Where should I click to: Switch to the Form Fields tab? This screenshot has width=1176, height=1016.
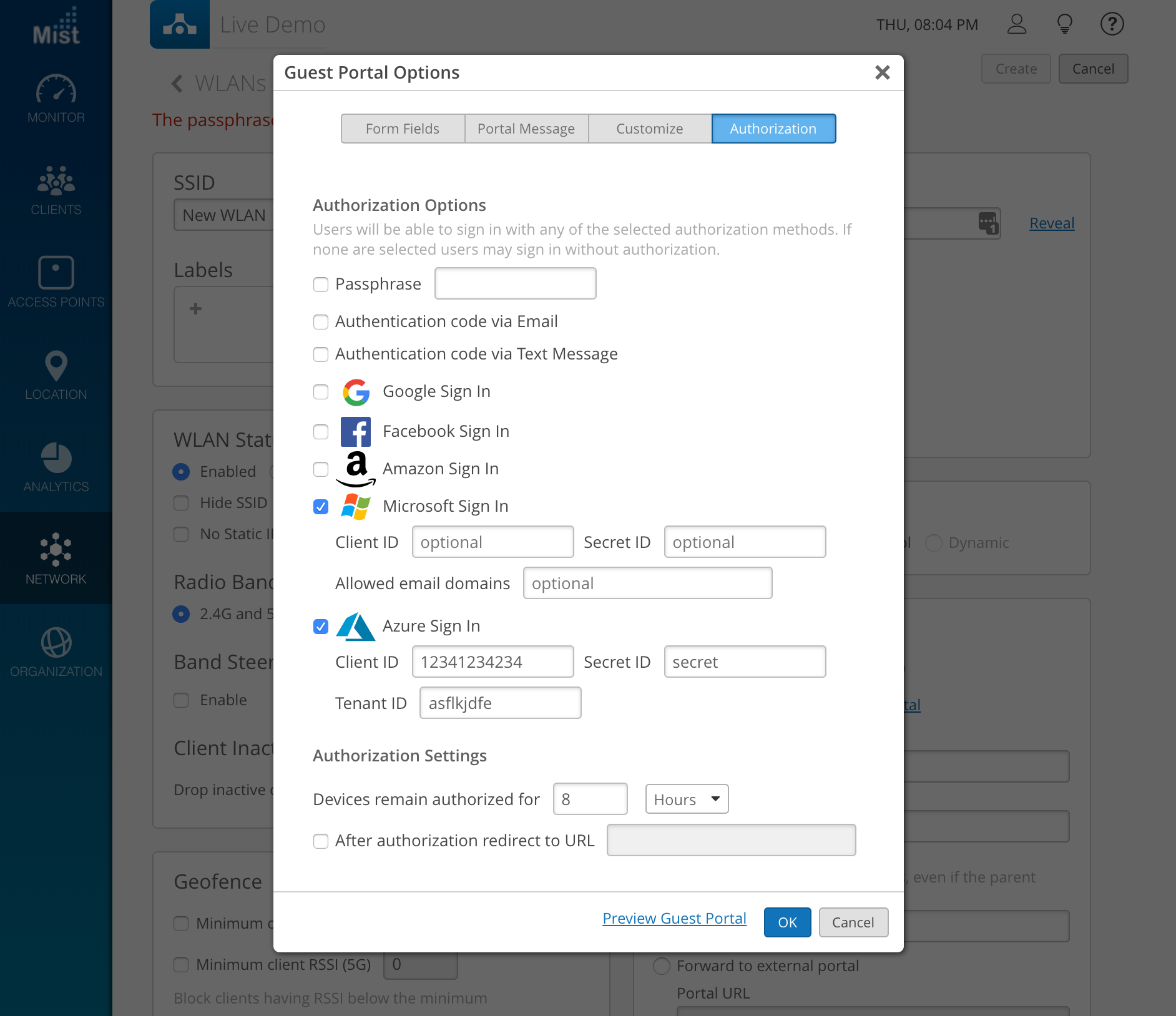(x=403, y=129)
